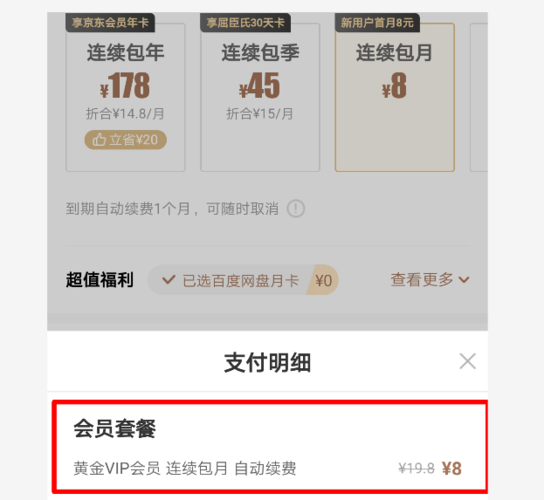
Task: Click the 会员套餐 section heading
Action: pos(114,429)
